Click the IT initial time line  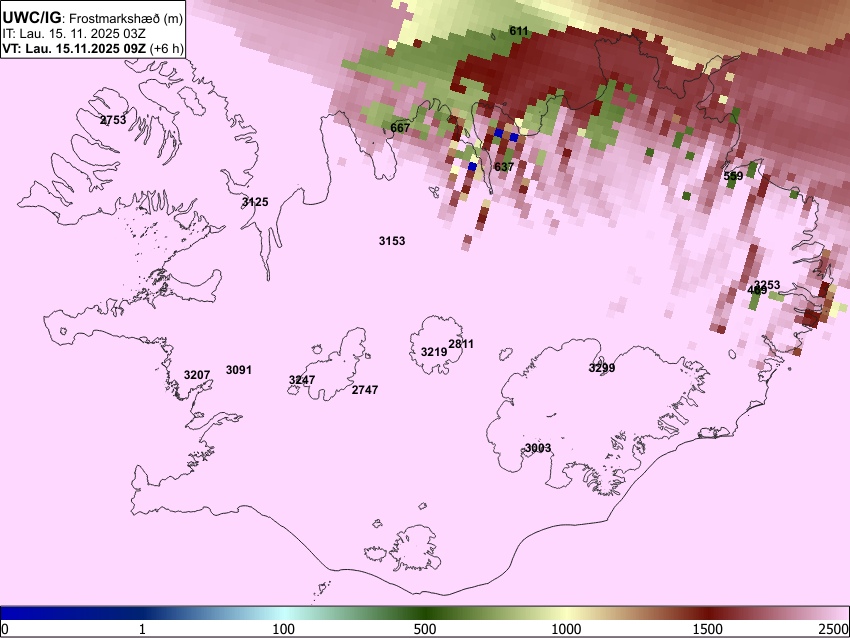(74, 34)
